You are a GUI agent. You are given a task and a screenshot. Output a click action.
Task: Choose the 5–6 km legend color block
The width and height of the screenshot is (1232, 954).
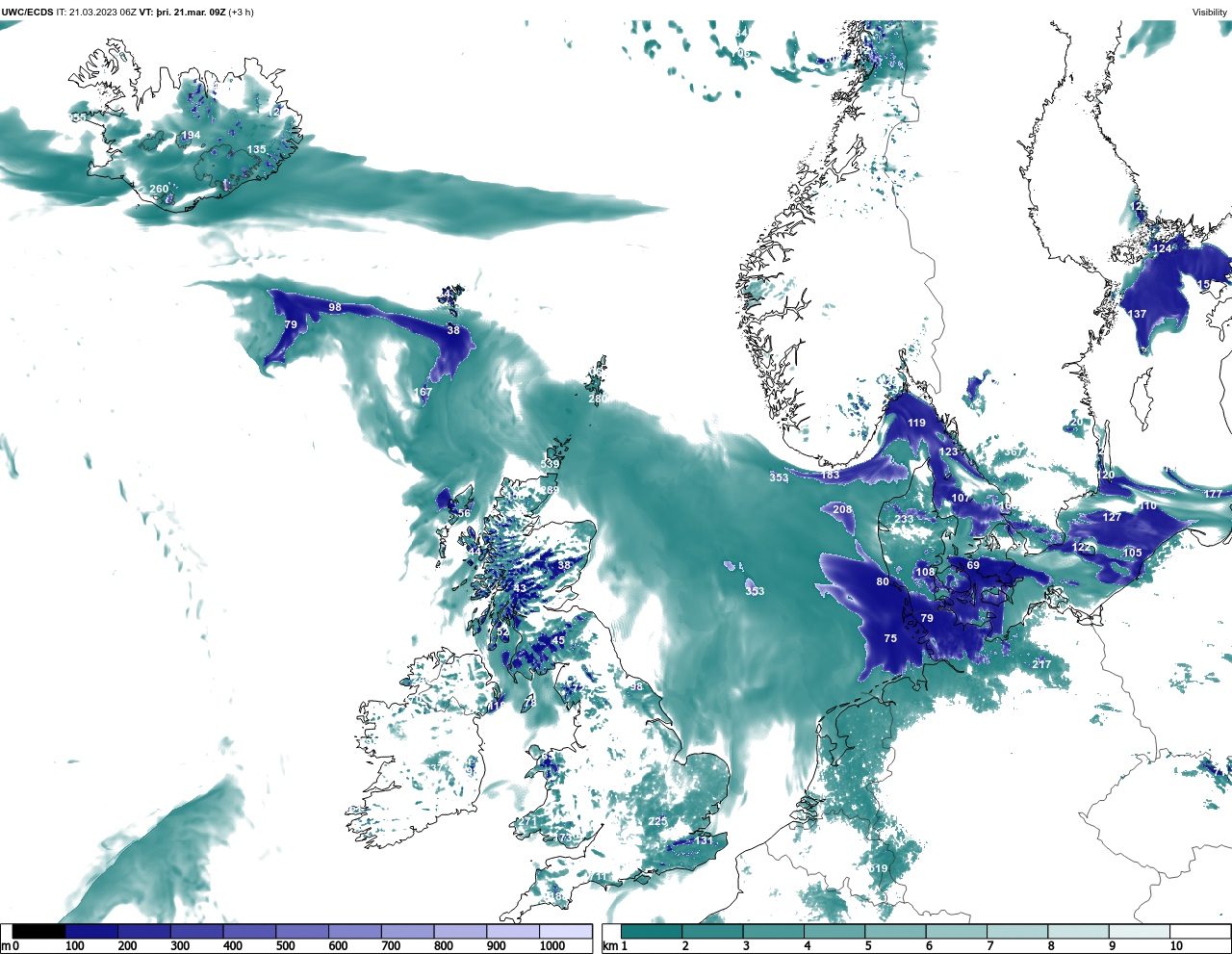coord(895,931)
